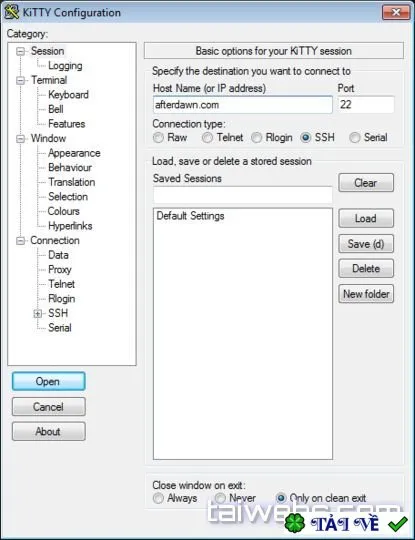Click the New folder button
The height and width of the screenshot is (540, 415).
tap(366, 294)
